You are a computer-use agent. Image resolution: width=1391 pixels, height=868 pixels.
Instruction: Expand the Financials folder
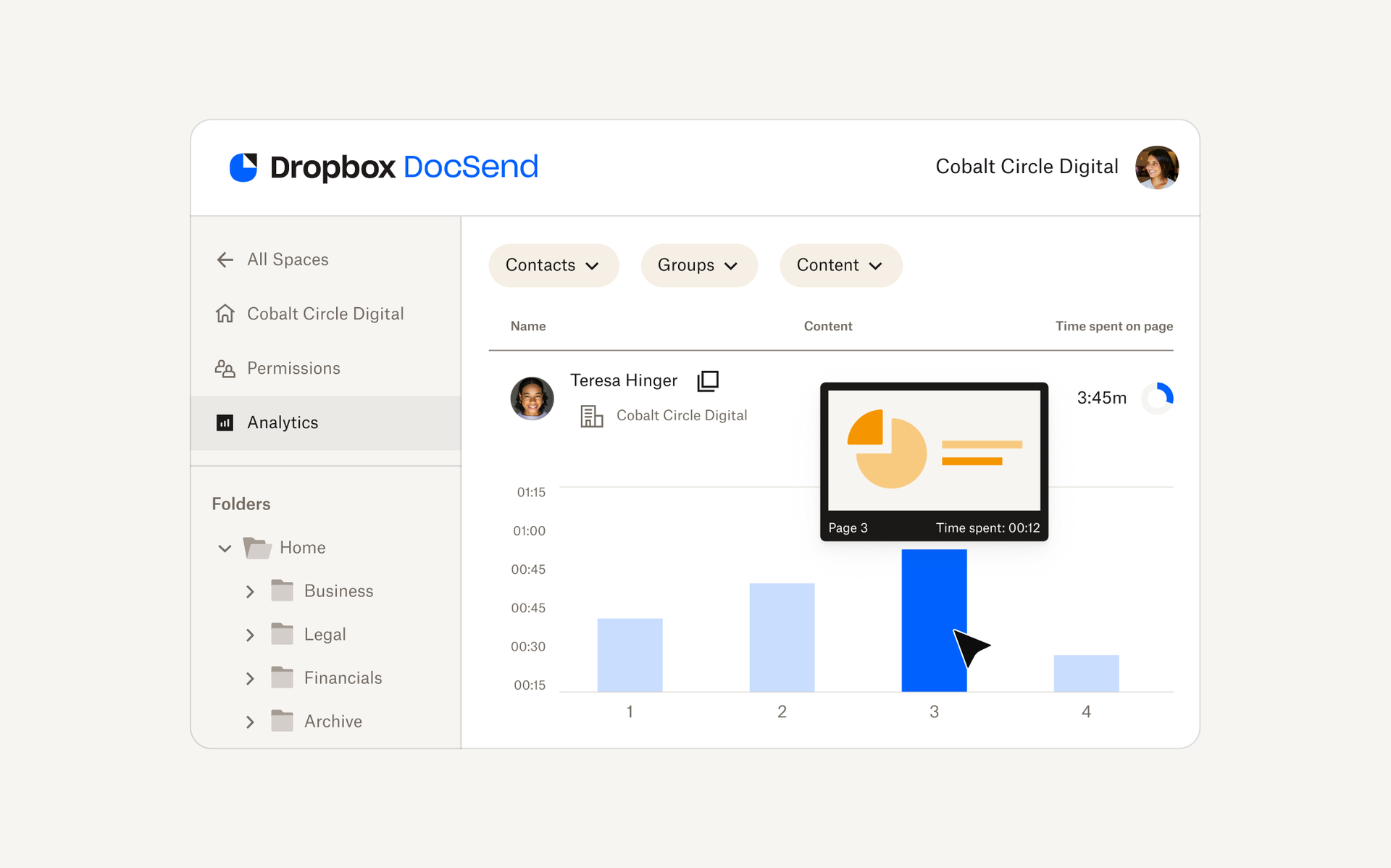[x=251, y=677]
